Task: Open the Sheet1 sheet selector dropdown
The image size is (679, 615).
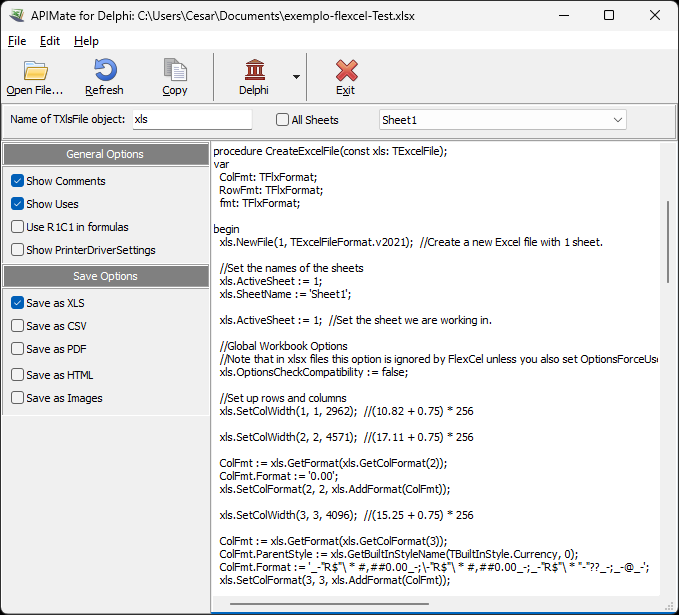Action: click(x=503, y=120)
